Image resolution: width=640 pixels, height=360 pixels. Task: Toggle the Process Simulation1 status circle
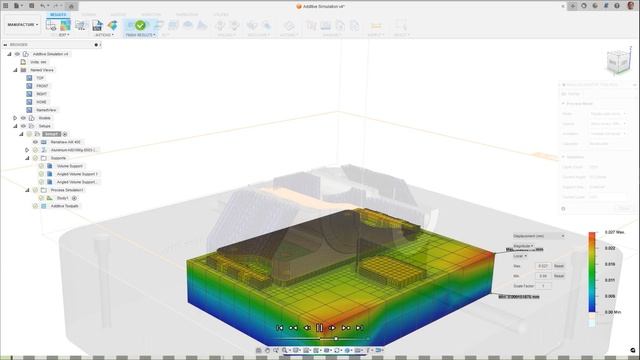[x=36, y=190]
